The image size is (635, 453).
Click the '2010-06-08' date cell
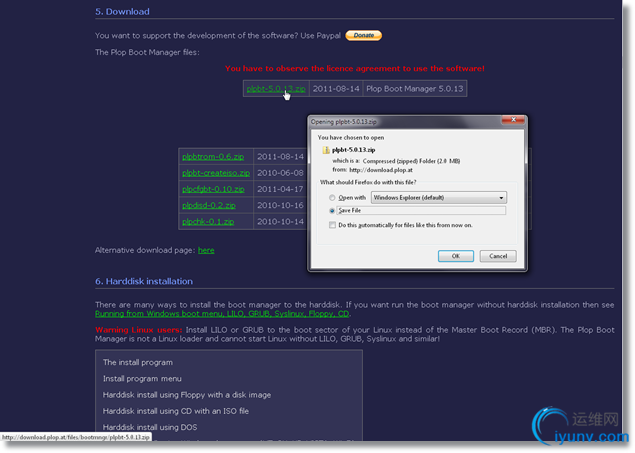[x=280, y=173]
